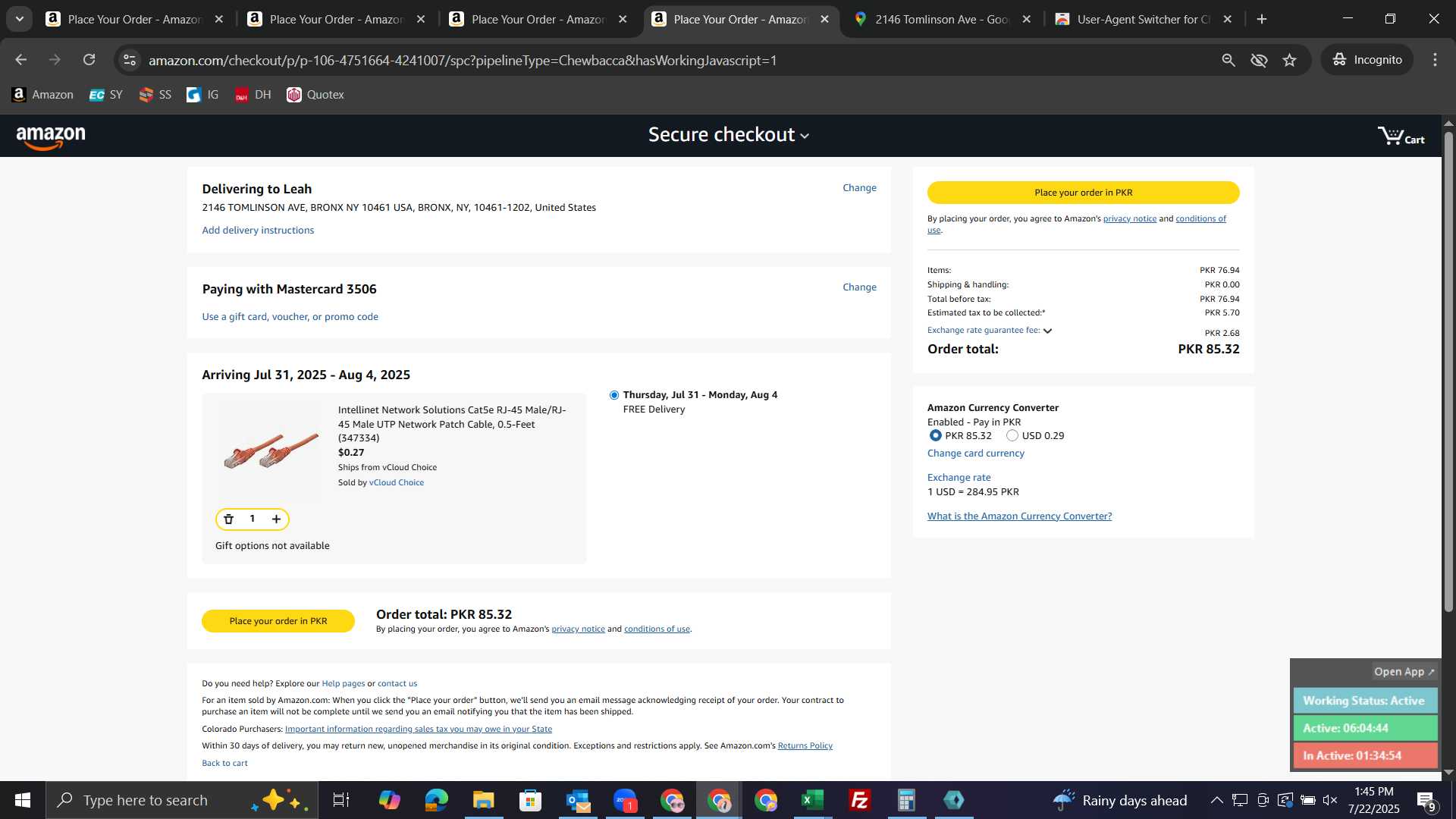The image size is (1456, 819).
Task: Open the Amazon logo home link
Action: pos(51,136)
